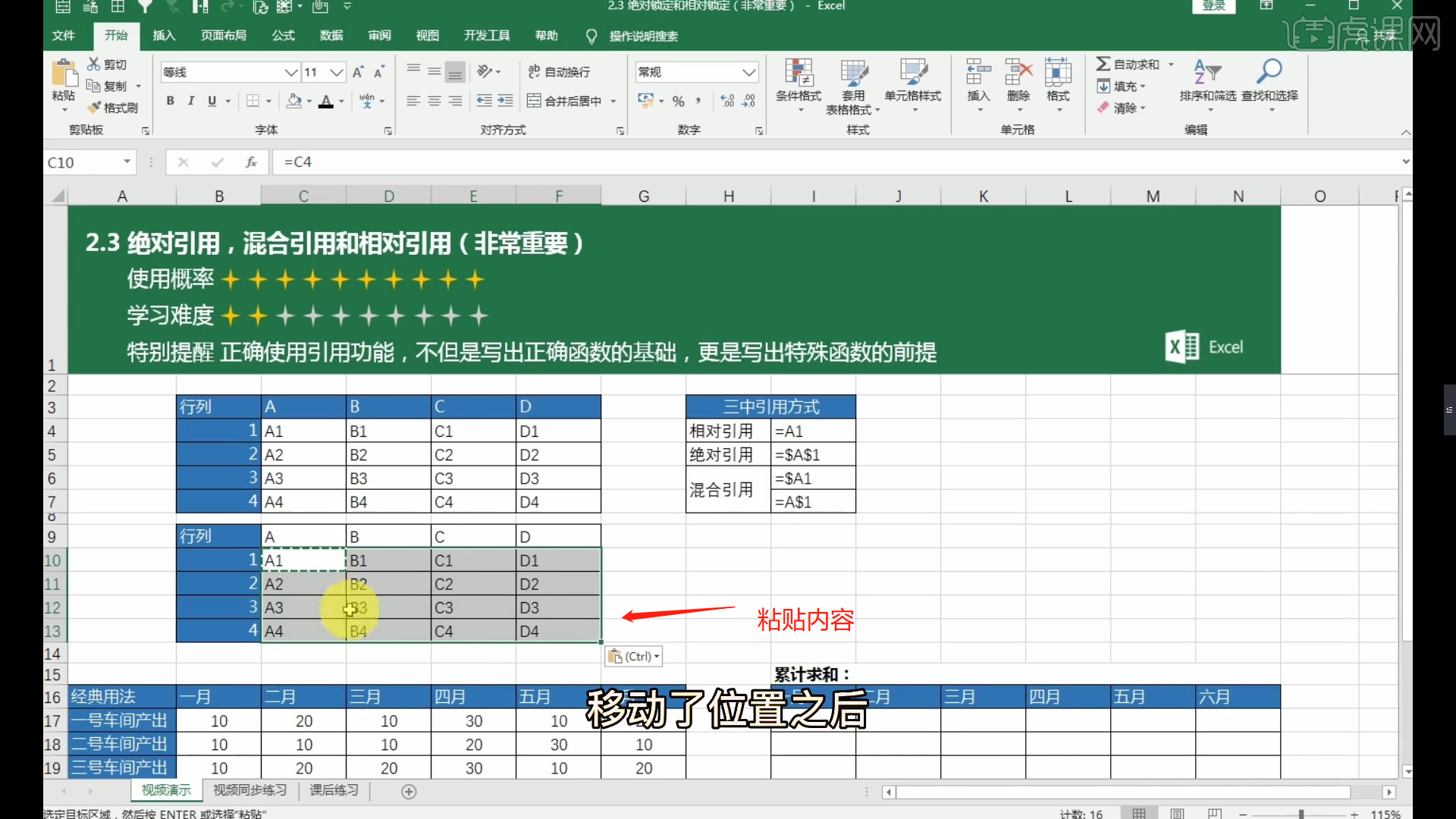Toggle bold formatting on selected cells
Image resolution: width=1456 pixels, height=819 pixels.
click(170, 100)
